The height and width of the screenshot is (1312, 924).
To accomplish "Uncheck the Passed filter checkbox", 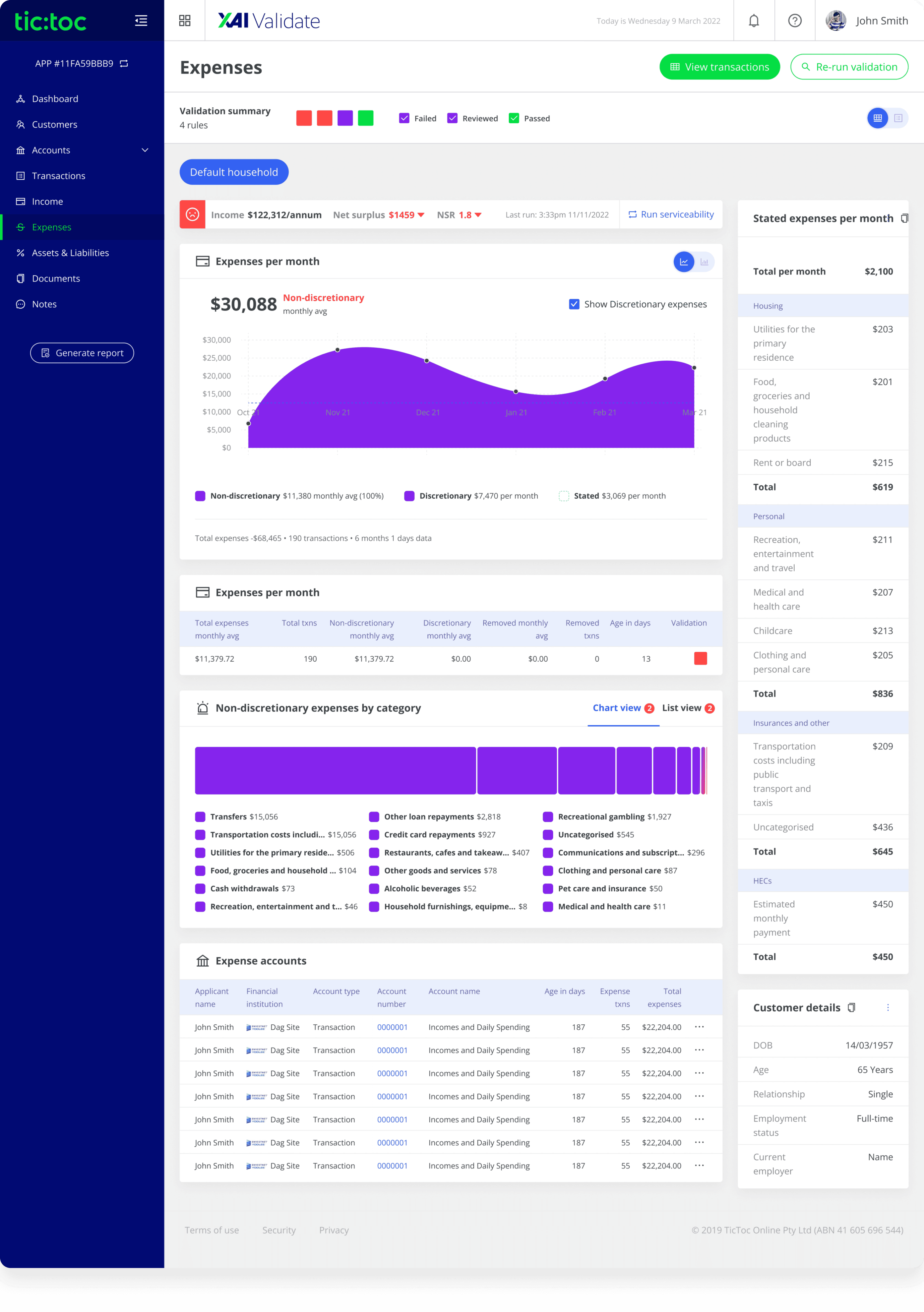I will tap(514, 118).
